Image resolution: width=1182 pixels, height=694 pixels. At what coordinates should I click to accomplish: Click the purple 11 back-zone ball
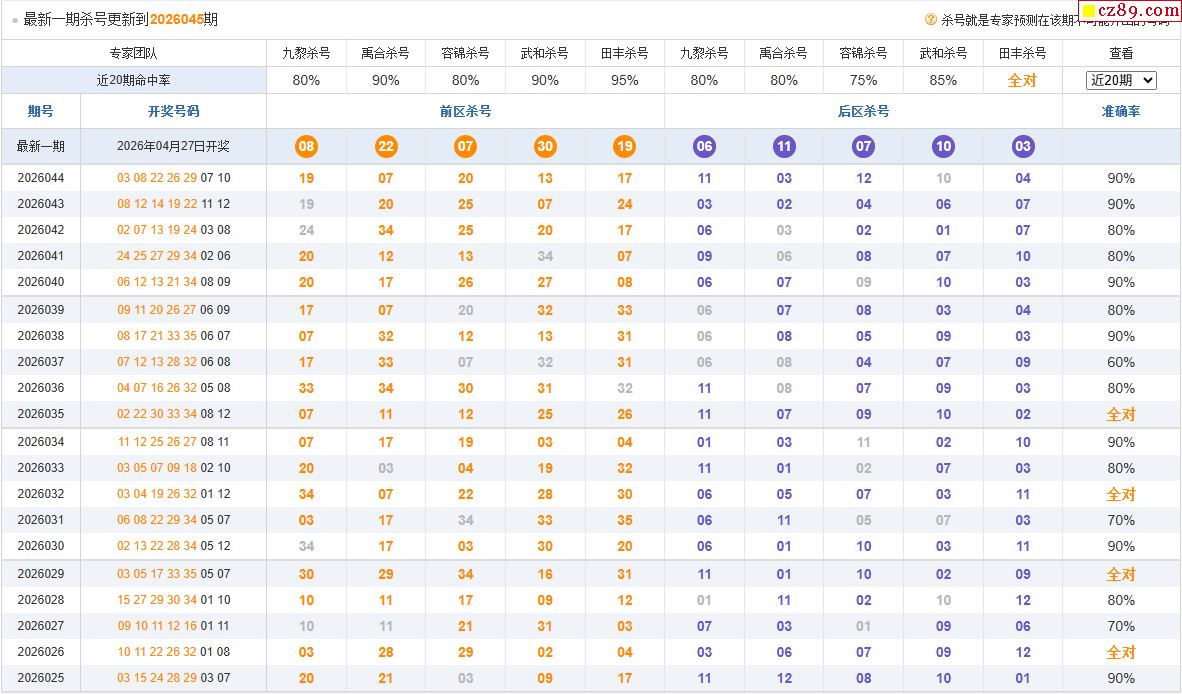coord(784,147)
